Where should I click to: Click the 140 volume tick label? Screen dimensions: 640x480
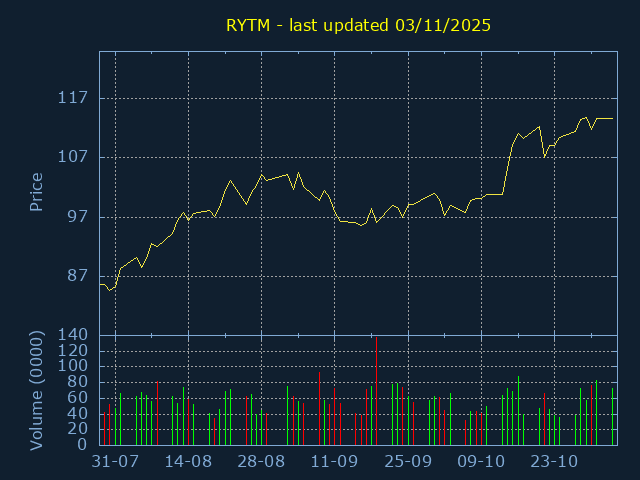(74, 335)
